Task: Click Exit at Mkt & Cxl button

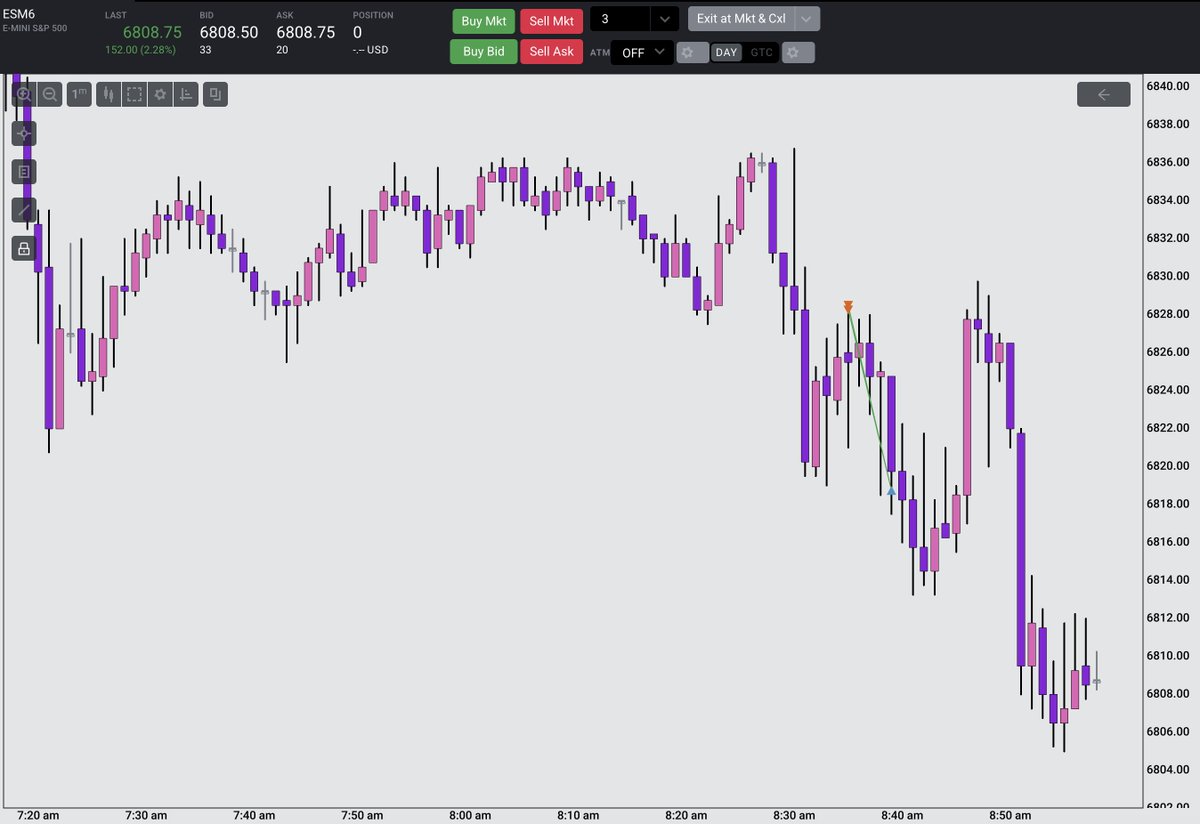Action: click(x=742, y=19)
